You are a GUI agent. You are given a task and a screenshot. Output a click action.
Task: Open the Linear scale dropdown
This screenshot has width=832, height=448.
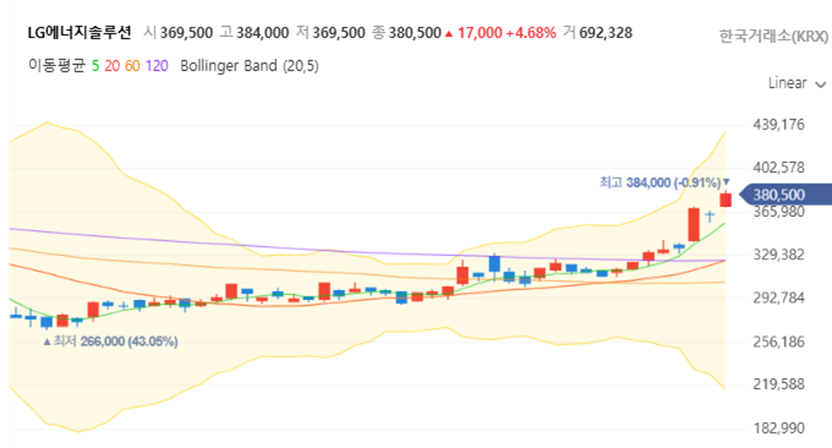point(796,83)
